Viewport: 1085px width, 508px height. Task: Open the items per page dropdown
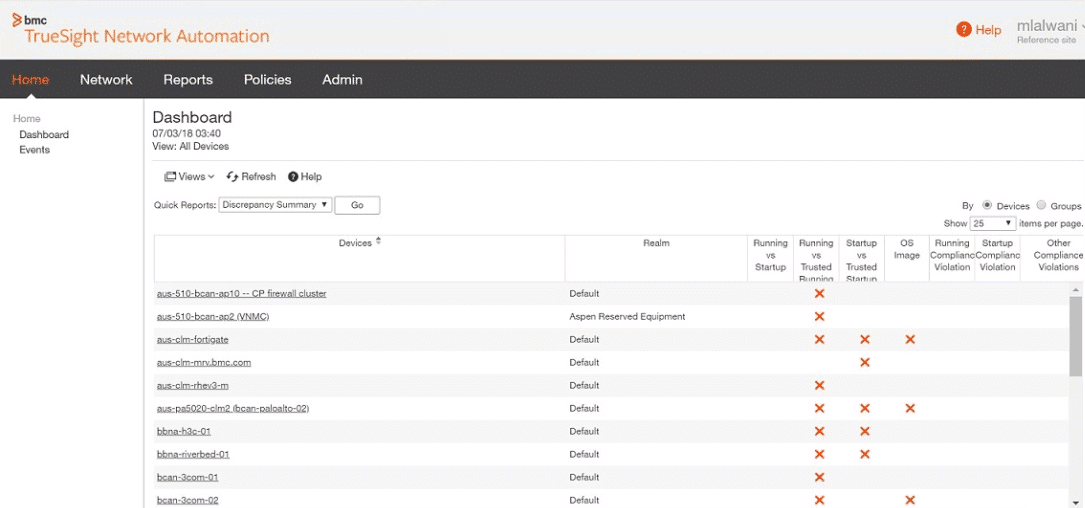(x=993, y=224)
